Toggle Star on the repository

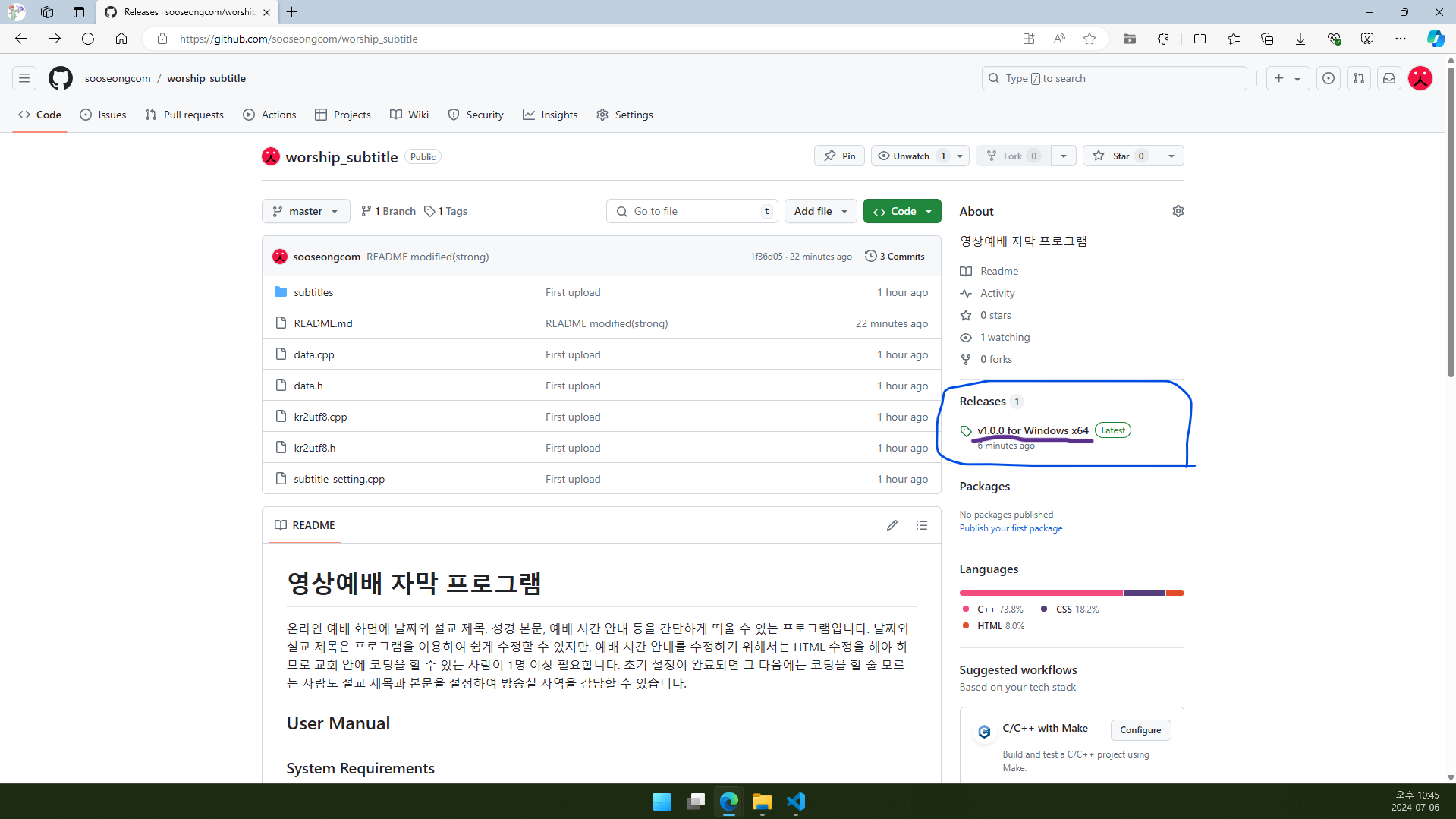1121,156
